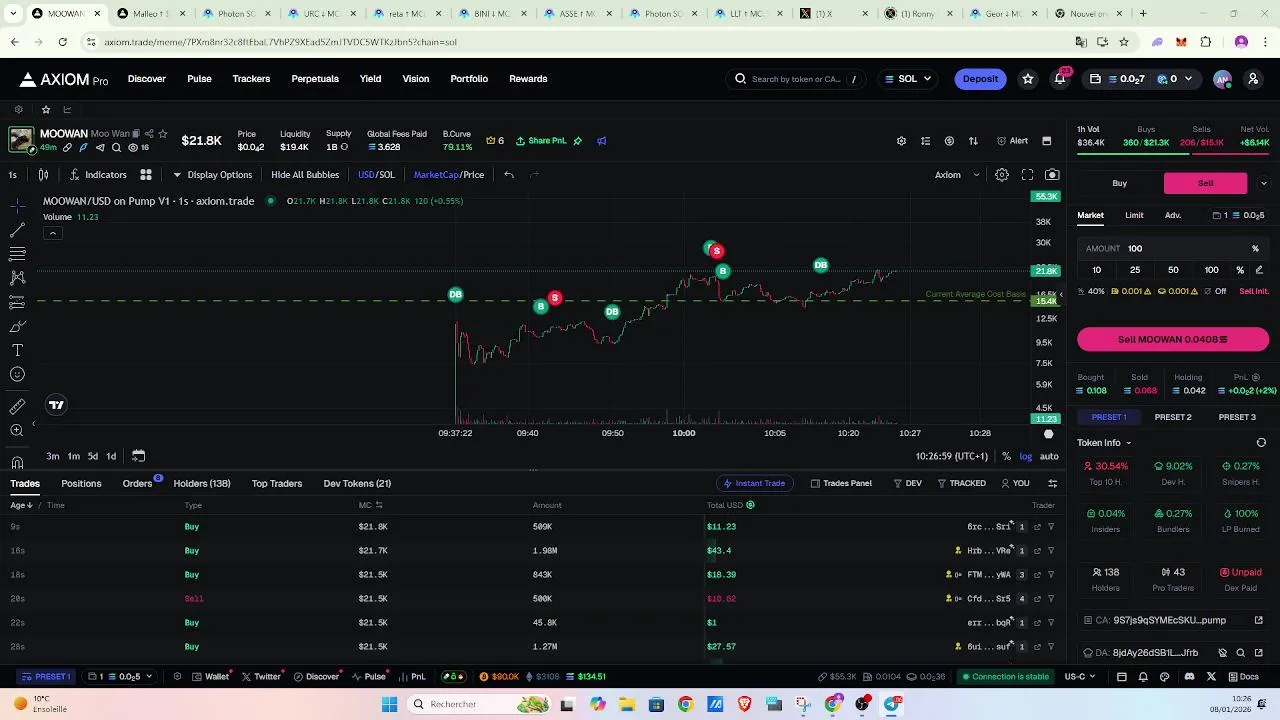Screen dimensions: 1280x720
Task: Click Hide All Bubbles
Action: pos(305,175)
